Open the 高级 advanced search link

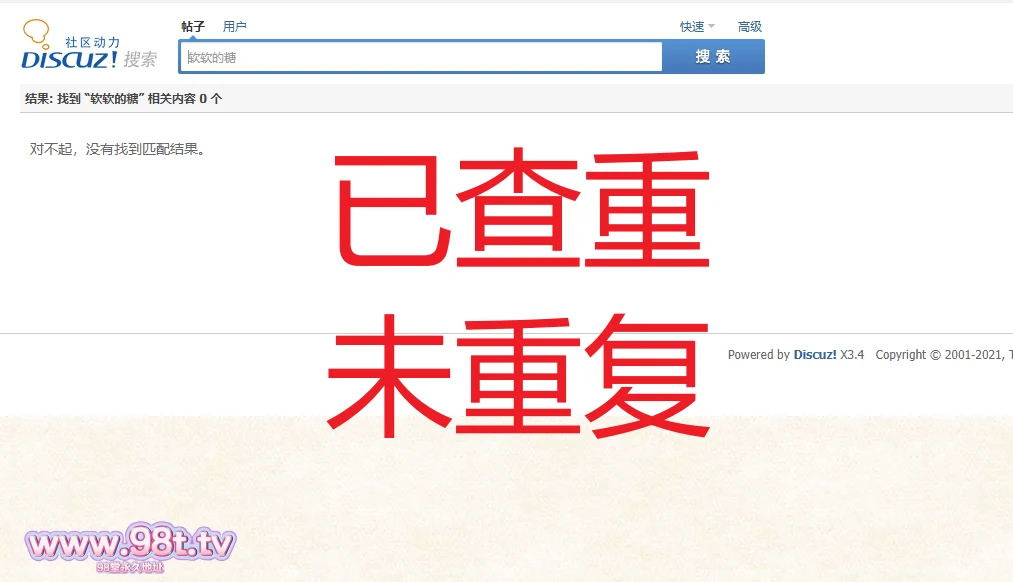point(750,27)
